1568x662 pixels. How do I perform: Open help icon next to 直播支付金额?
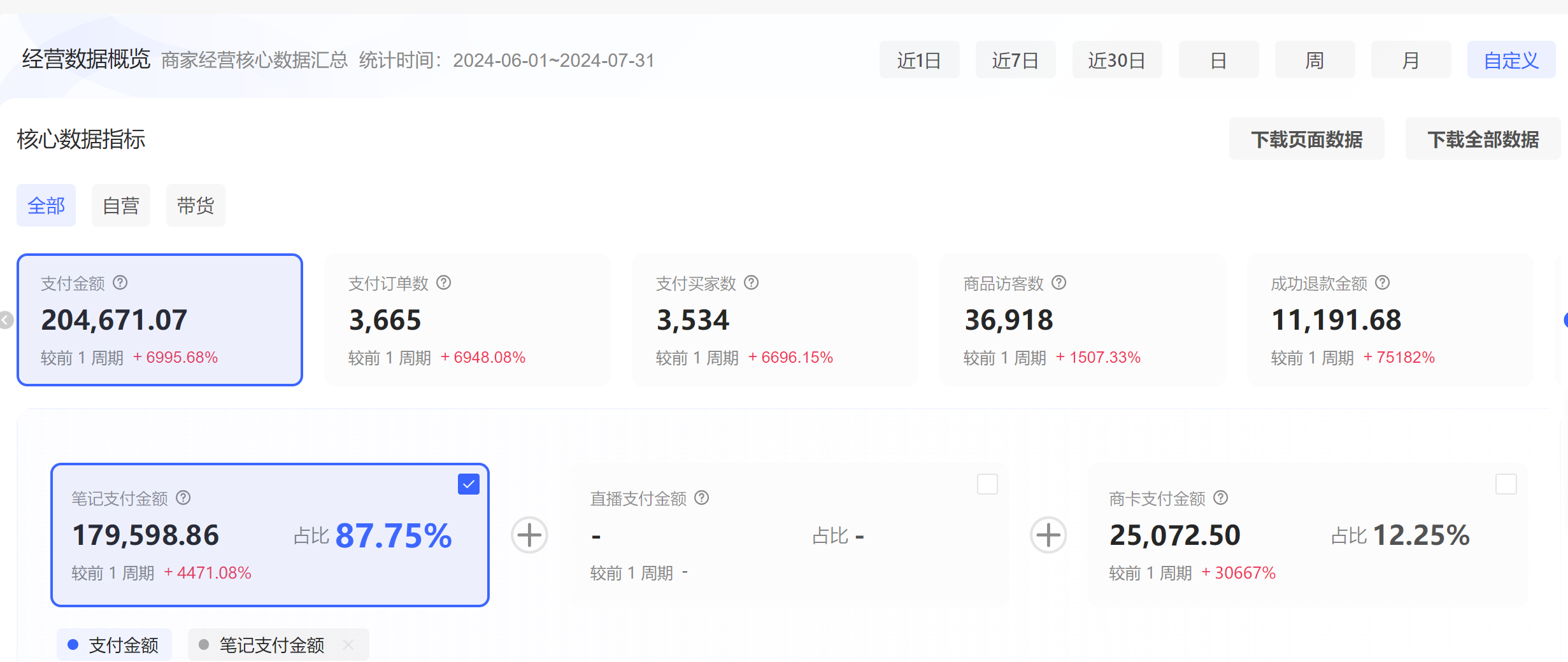click(x=702, y=498)
